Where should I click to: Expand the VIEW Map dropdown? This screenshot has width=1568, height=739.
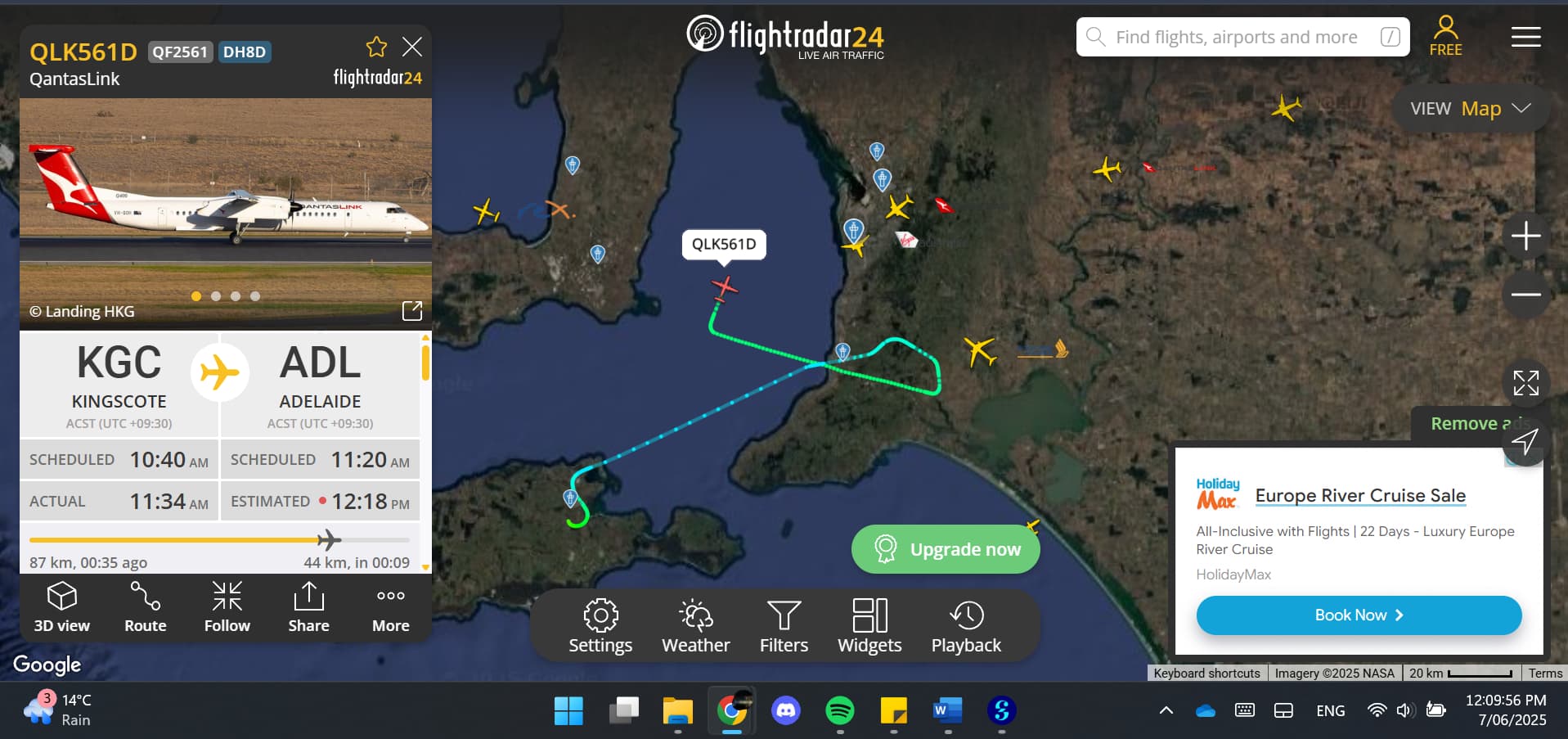point(1471,108)
